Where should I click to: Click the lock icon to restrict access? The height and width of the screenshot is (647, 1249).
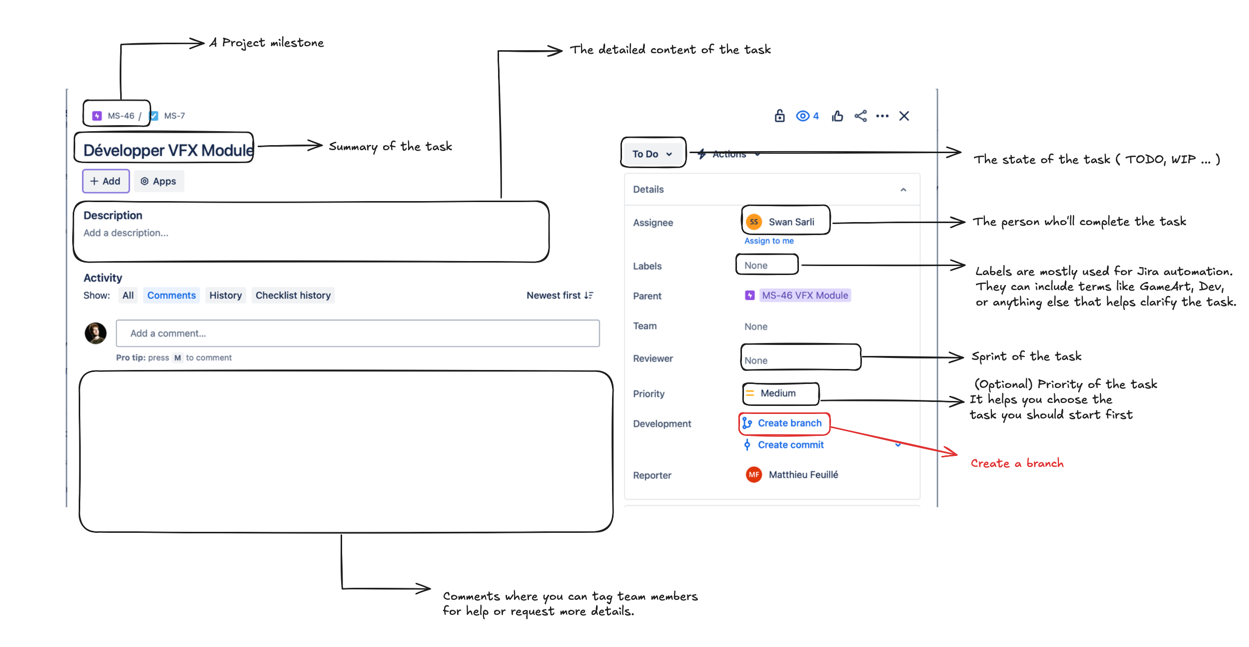tap(779, 115)
